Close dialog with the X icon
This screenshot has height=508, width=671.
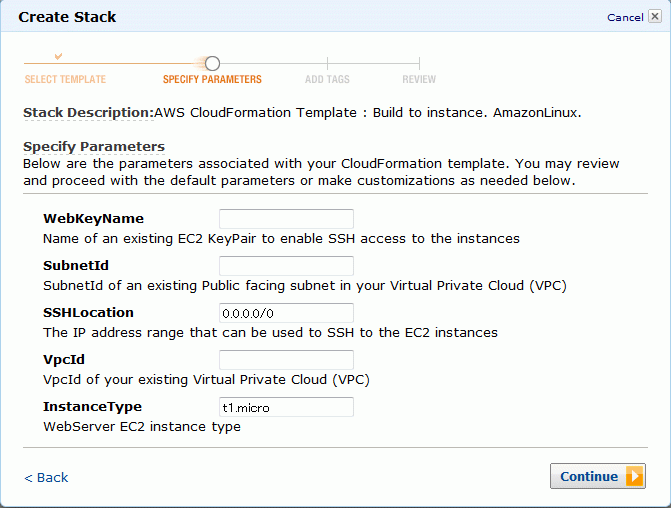coord(655,16)
